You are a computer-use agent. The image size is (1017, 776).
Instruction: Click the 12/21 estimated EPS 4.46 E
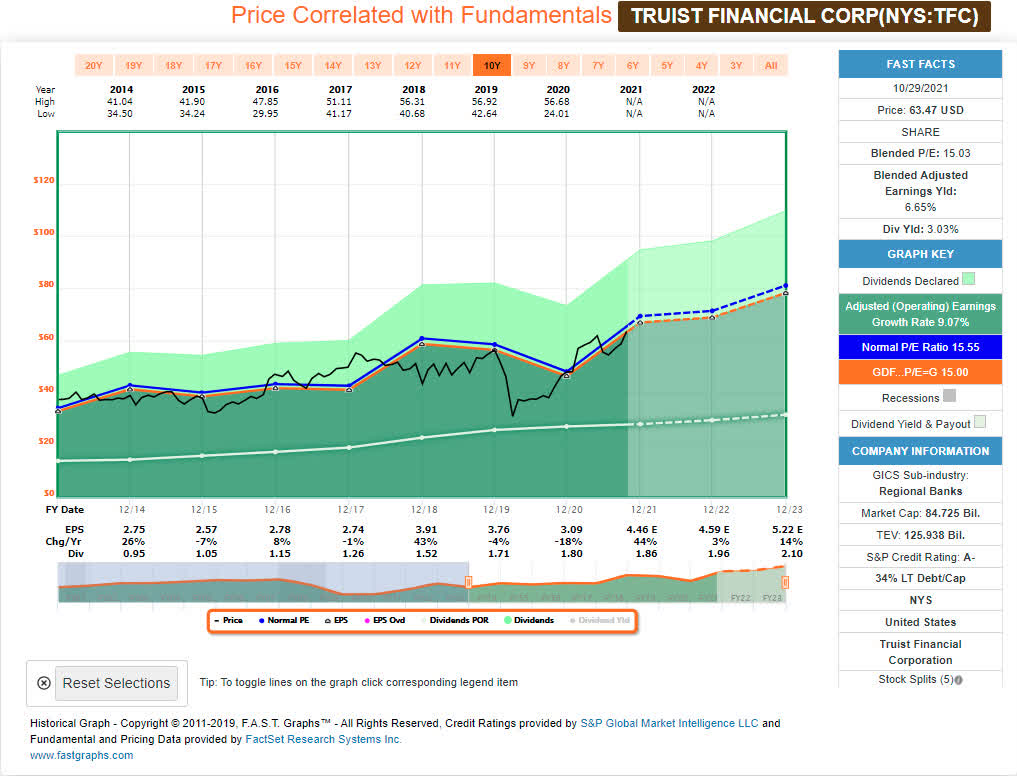[641, 530]
